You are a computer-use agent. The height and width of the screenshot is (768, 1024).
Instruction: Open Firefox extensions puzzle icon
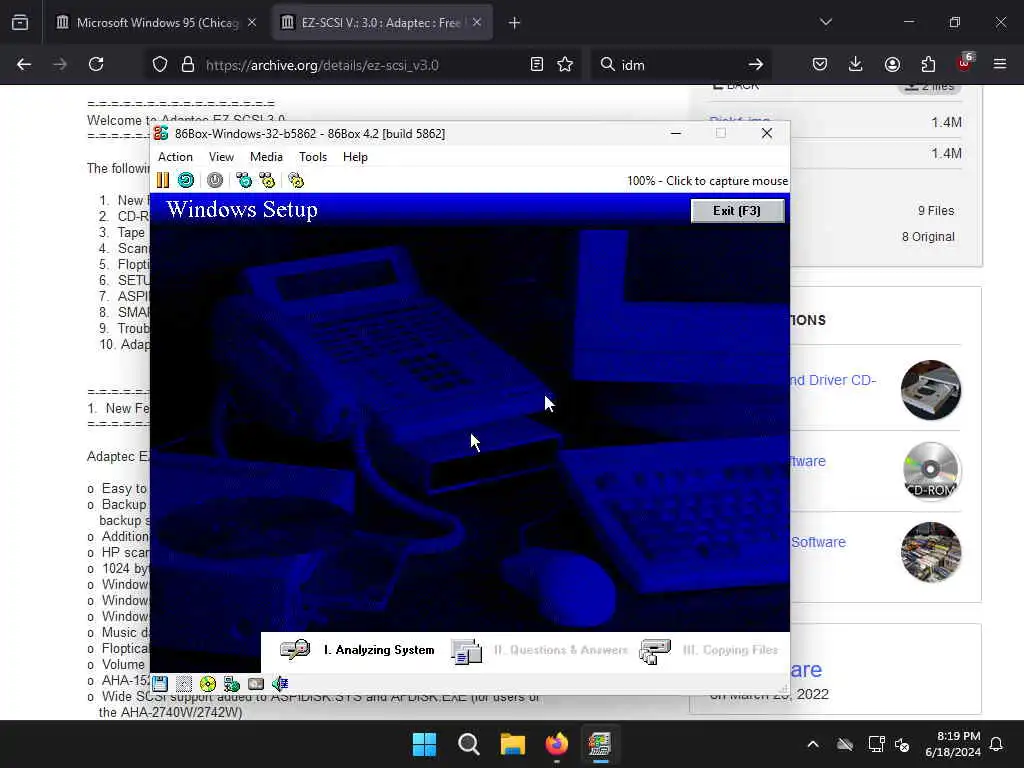(928, 64)
